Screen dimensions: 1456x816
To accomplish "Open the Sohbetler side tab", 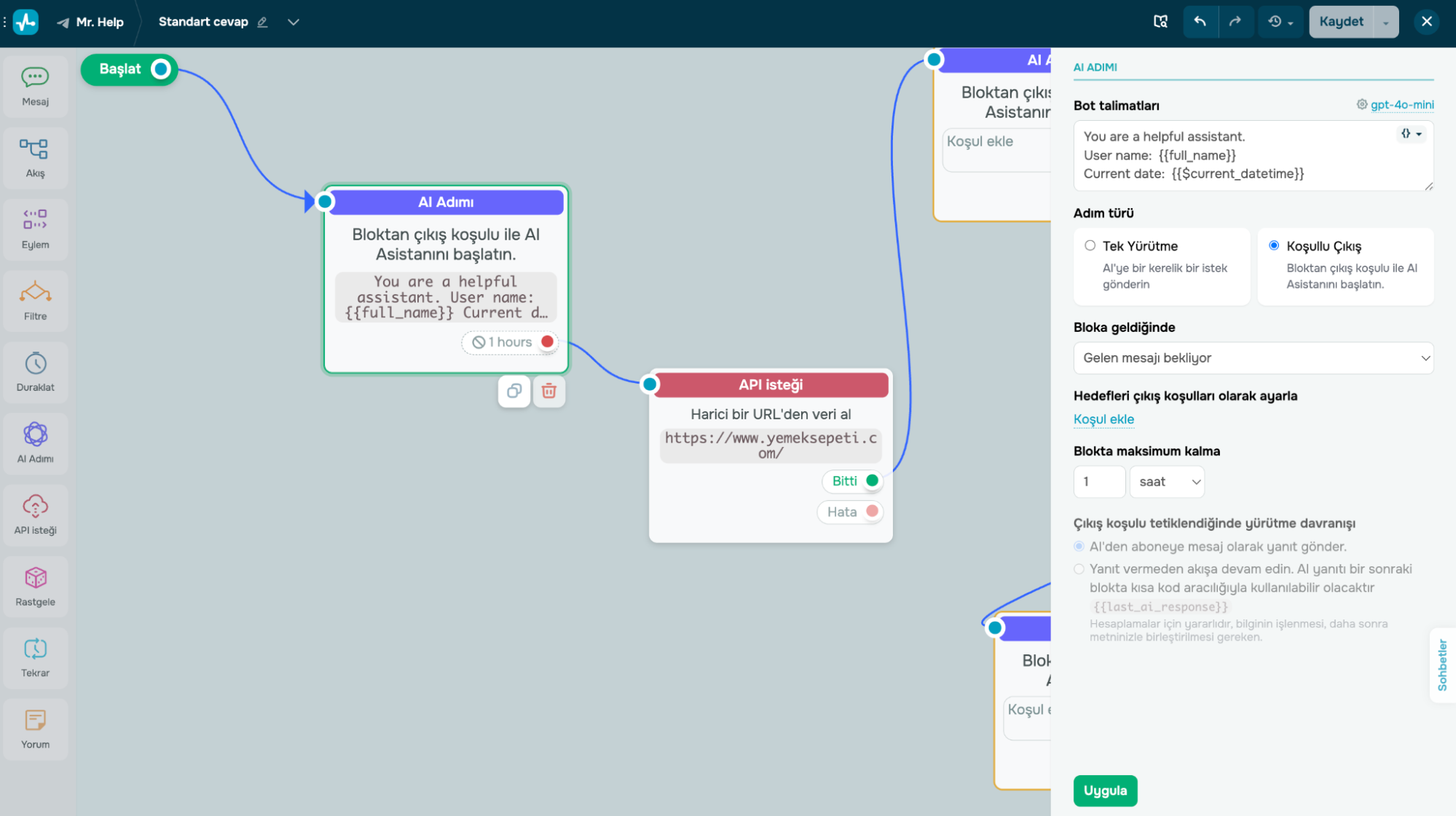I will coord(1442,665).
